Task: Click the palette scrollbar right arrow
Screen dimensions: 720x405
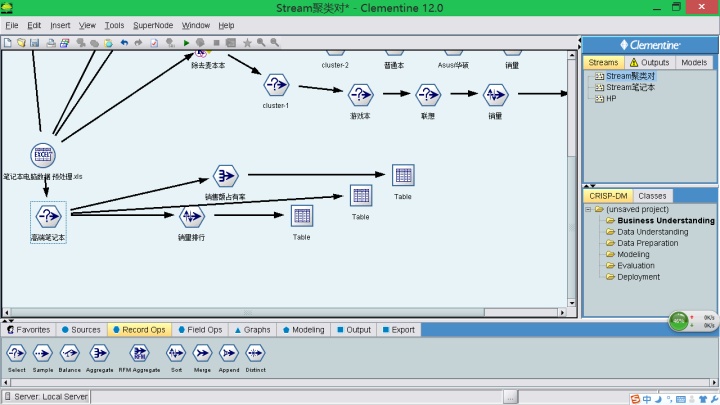Action: 714,382
